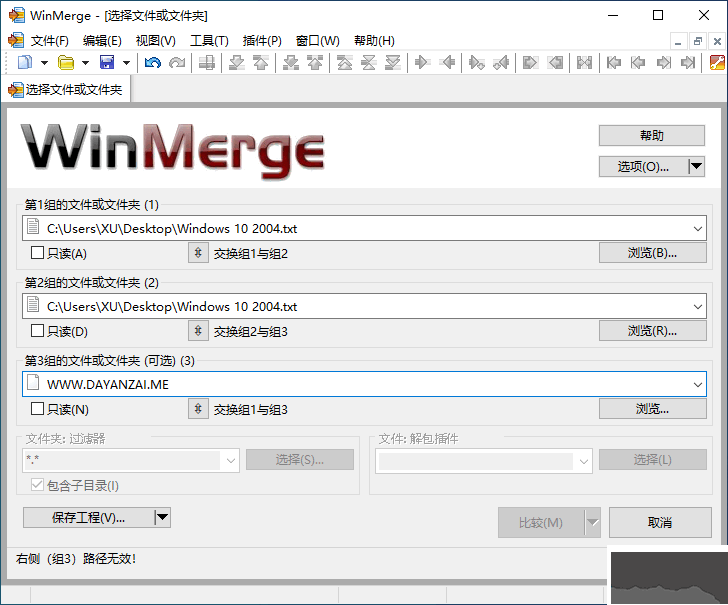Click swap icon beside 交换组1与组2
The image size is (728, 605).
coord(198,253)
